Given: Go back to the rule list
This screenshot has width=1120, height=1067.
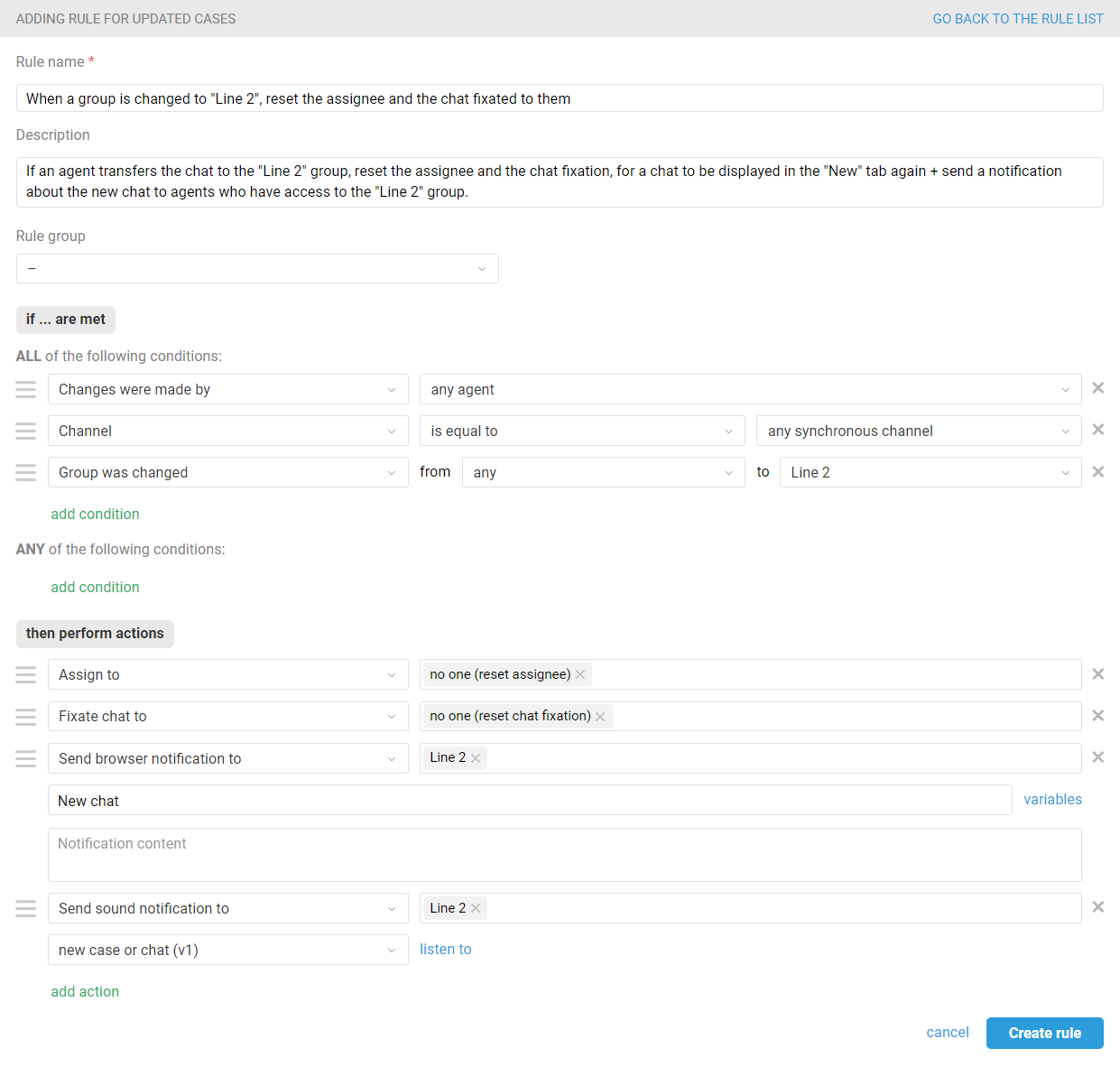Looking at the screenshot, I should tap(1017, 19).
